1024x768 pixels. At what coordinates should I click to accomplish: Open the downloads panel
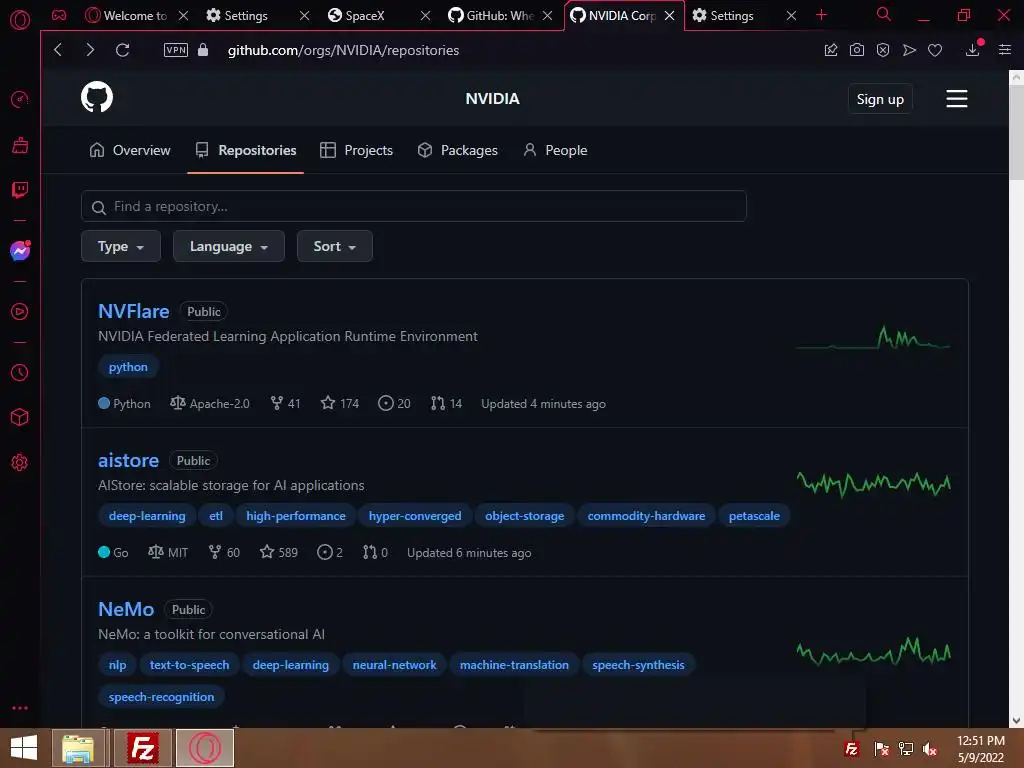click(973, 50)
